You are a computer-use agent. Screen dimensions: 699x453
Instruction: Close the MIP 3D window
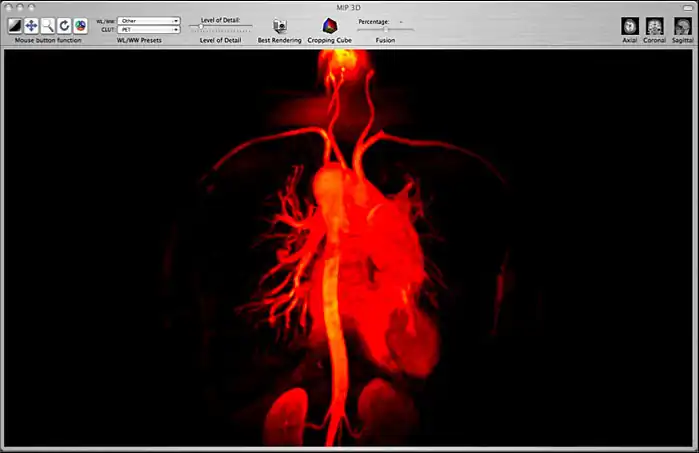click(8, 6)
